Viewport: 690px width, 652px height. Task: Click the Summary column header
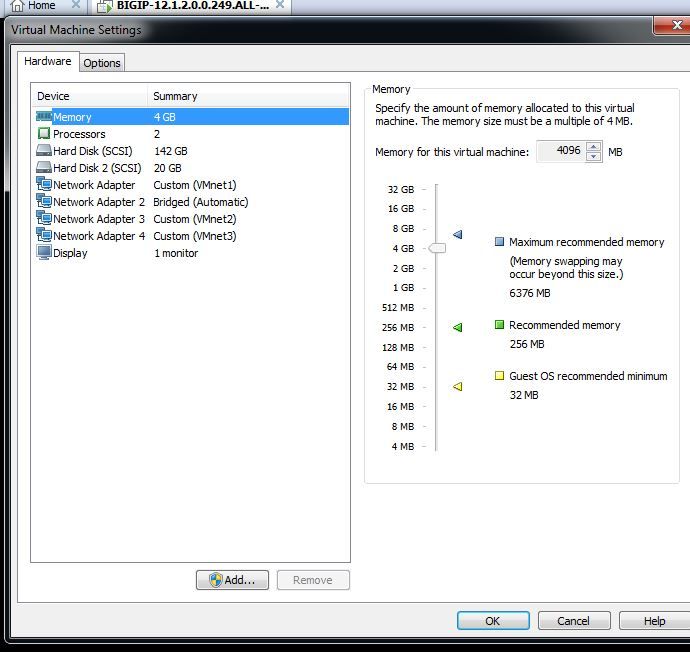(x=249, y=96)
